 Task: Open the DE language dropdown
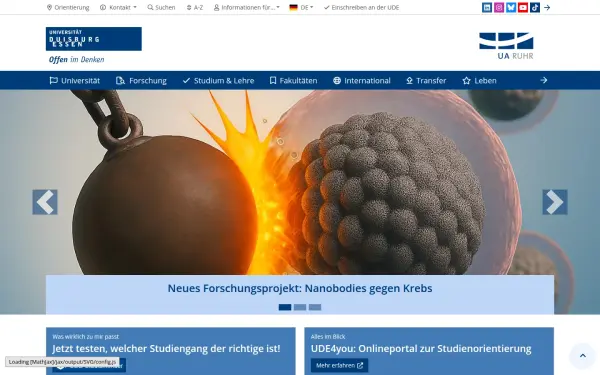(x=301, y=7)
